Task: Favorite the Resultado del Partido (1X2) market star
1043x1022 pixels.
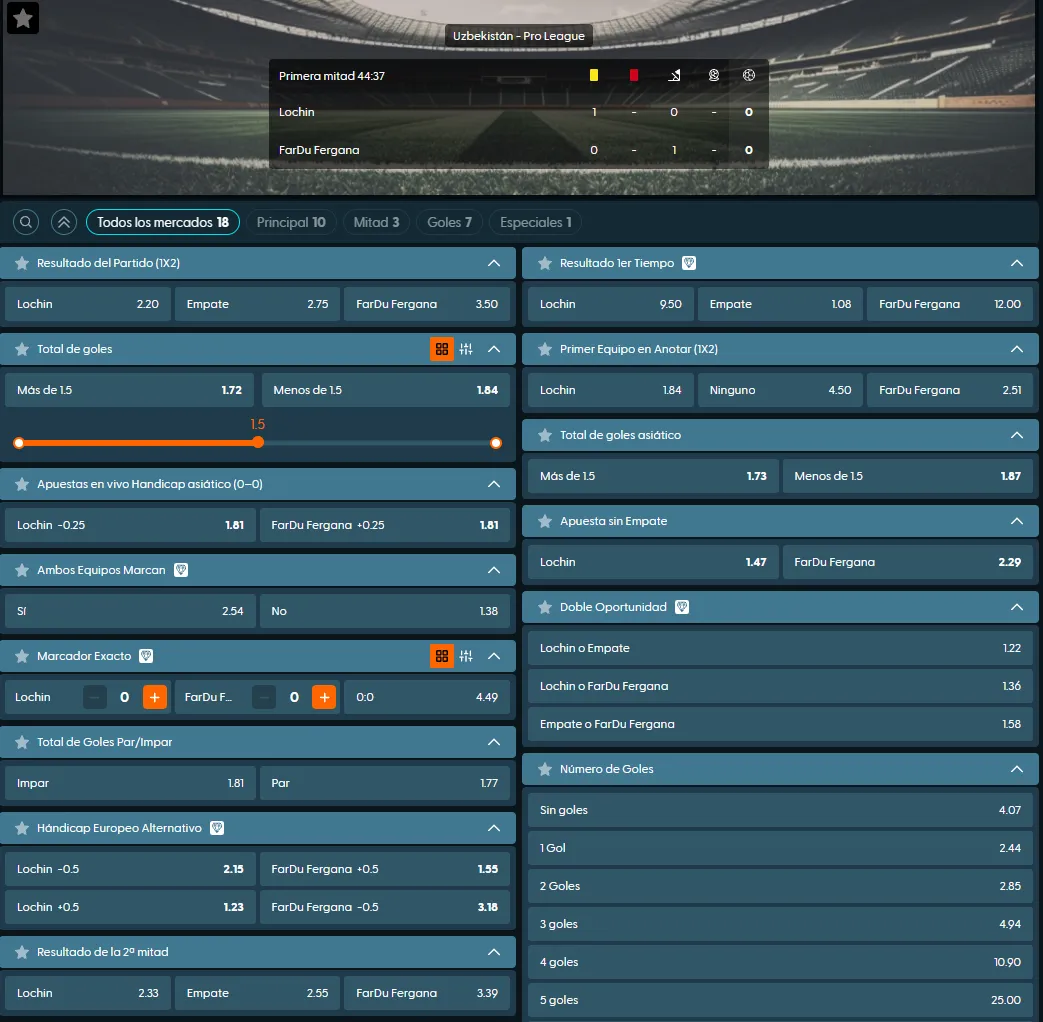Action: click(22, 263)
